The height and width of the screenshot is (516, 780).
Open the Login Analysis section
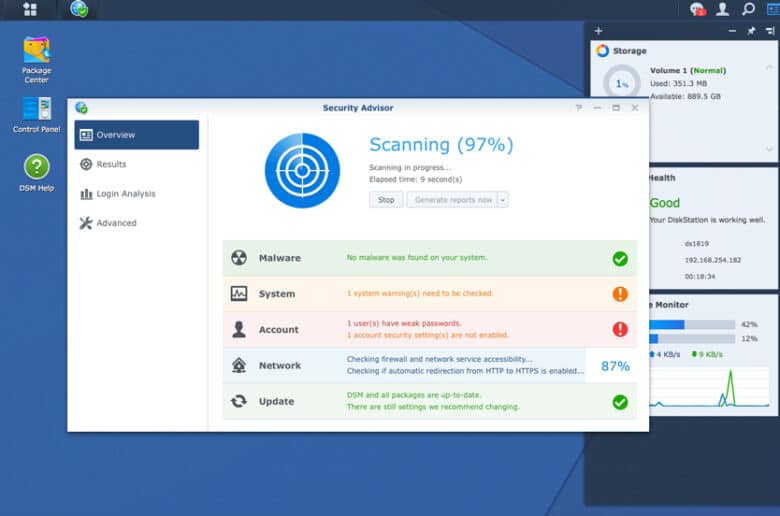137,194
